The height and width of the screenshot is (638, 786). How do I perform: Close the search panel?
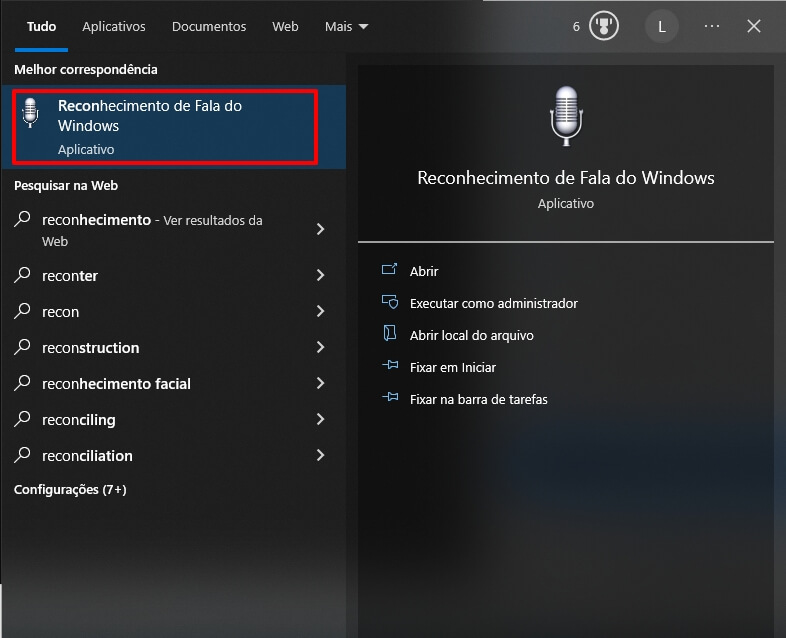coord(753,26)
